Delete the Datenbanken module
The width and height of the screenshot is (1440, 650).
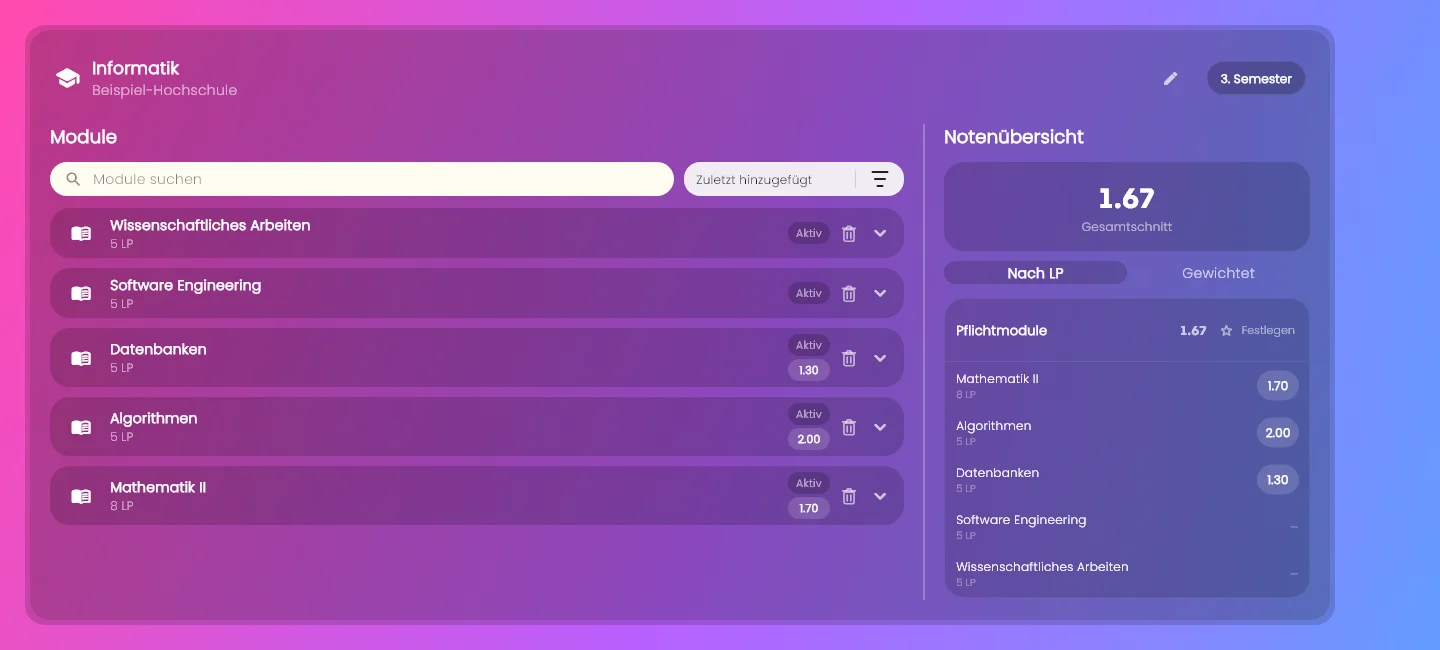(849, 358)
